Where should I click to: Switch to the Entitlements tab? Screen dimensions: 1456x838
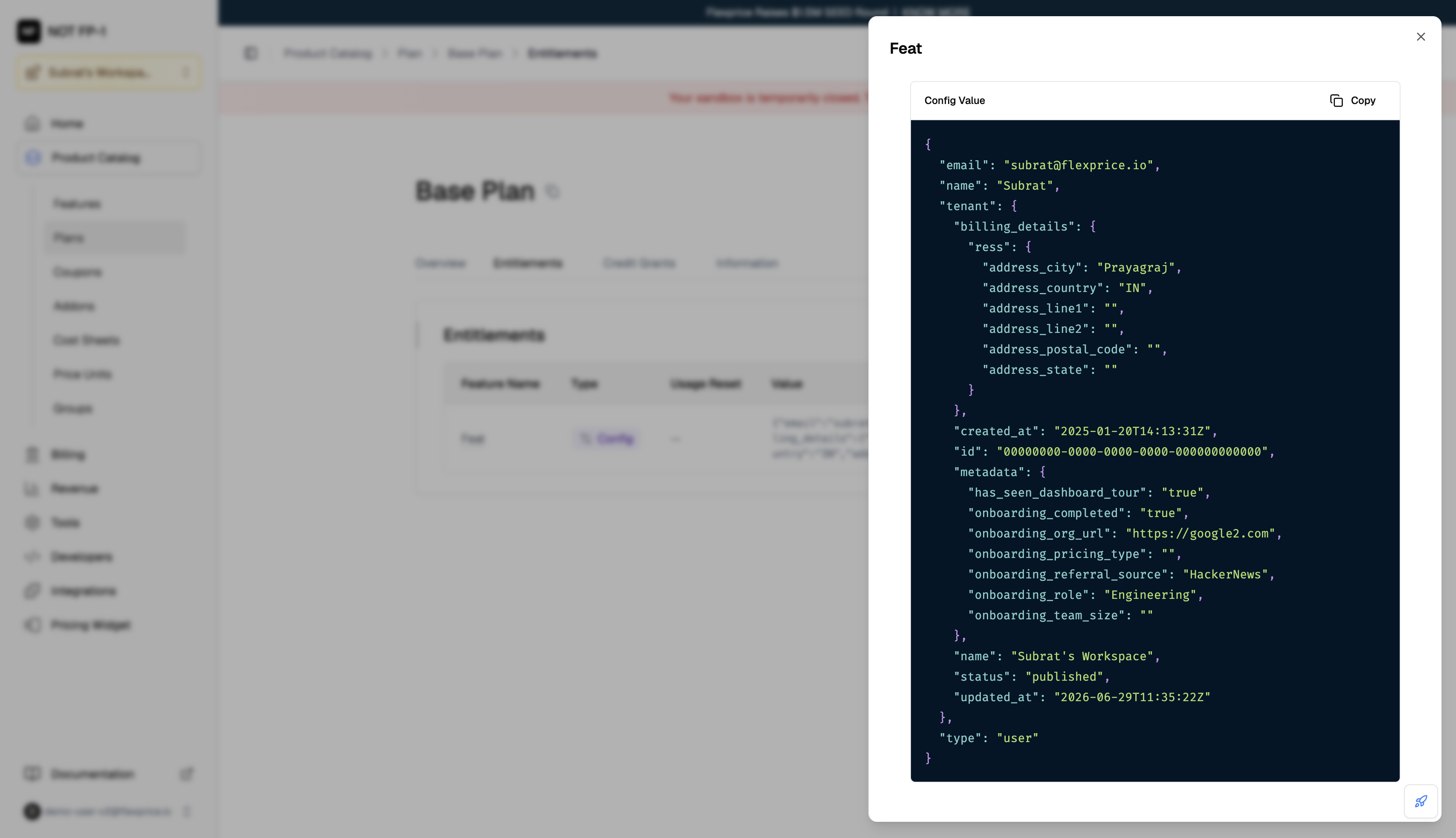pyautogui.click(x=528, y=263)
